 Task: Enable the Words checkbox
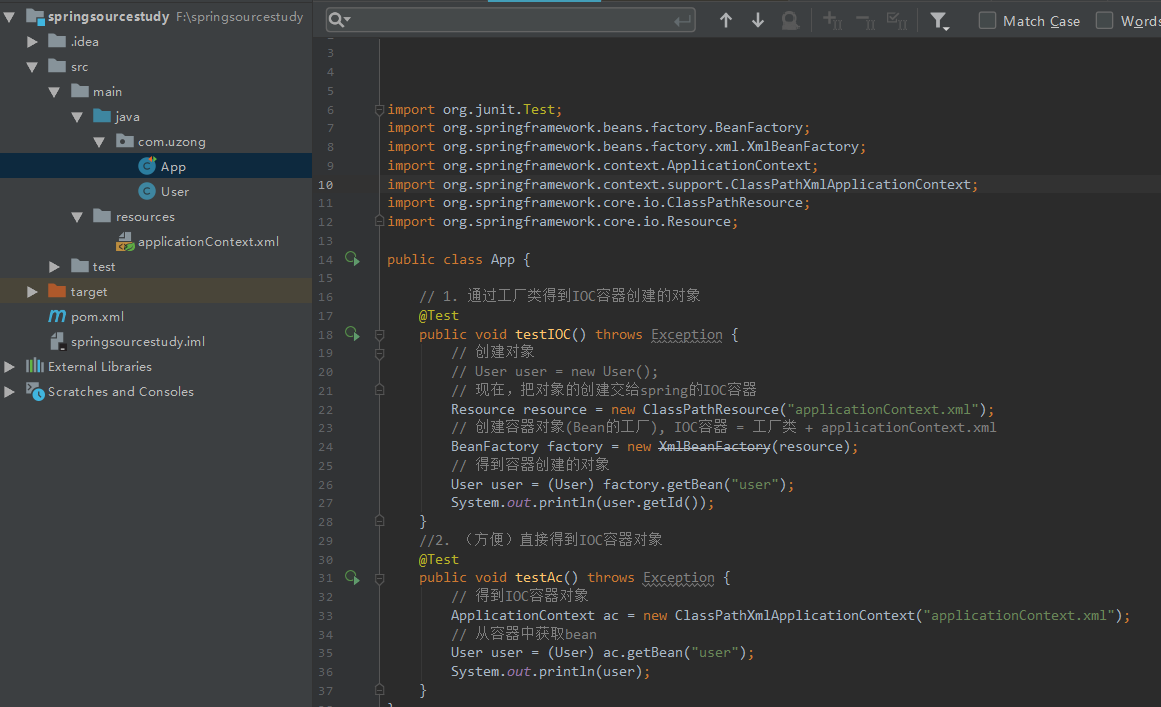(x=1104, y=21)
